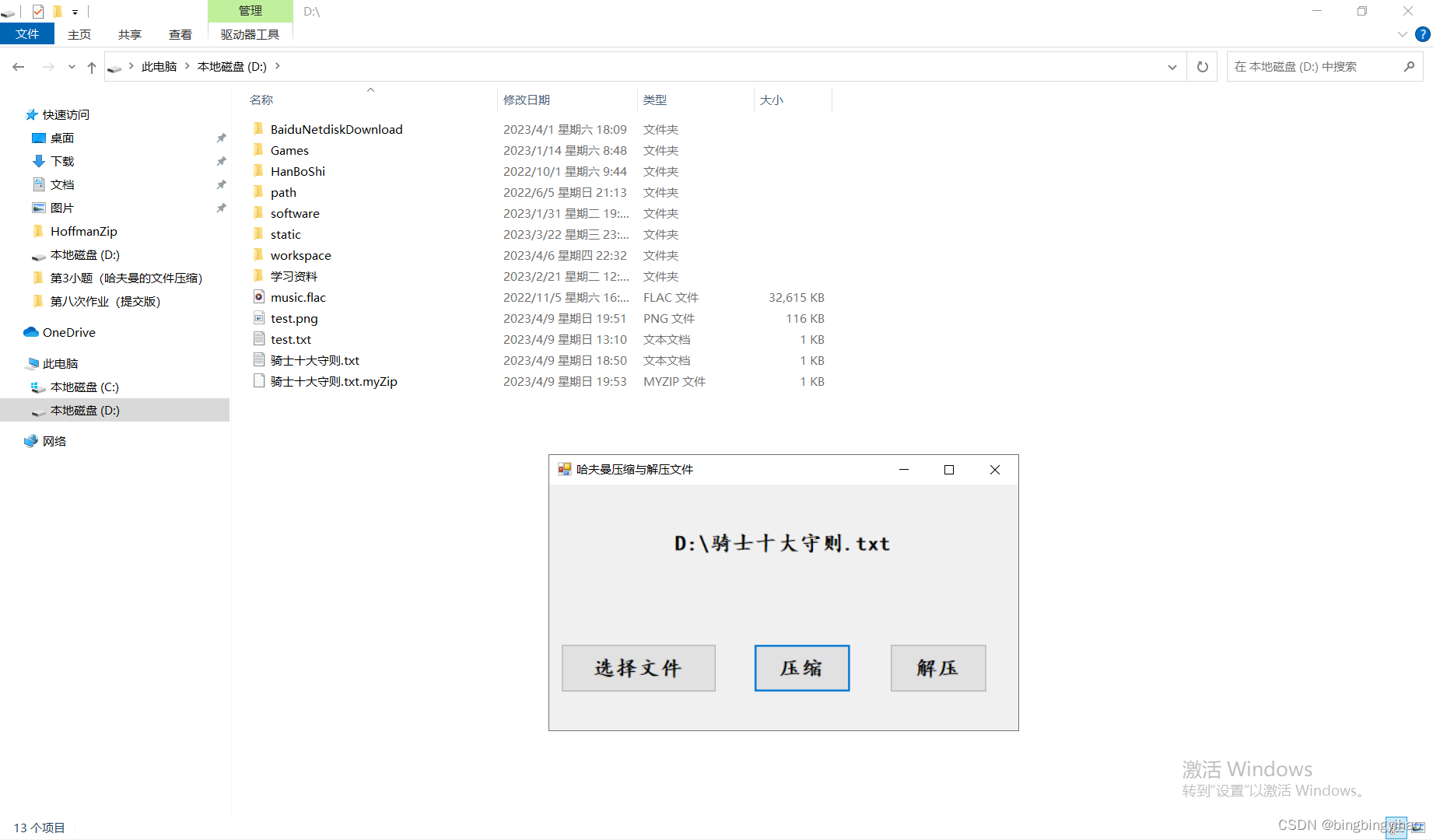Open the 共享 ribbon tab
The height and width of the screenshot is (840, 1433).
coord(130,34)
